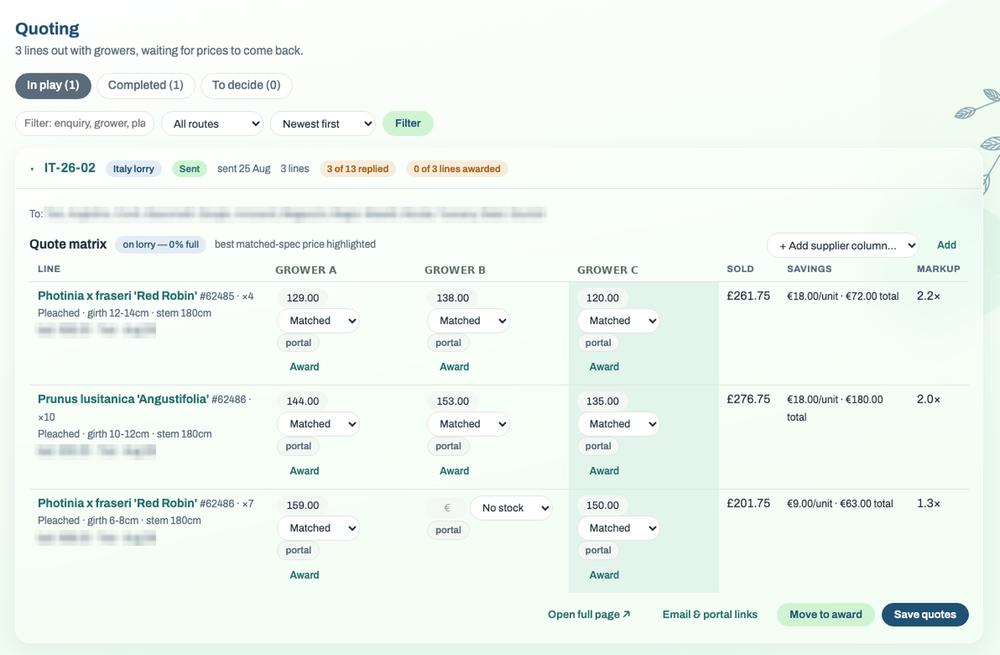Click the 3 of 13 replied badge

pyautogui.click(x=358, y=169)
